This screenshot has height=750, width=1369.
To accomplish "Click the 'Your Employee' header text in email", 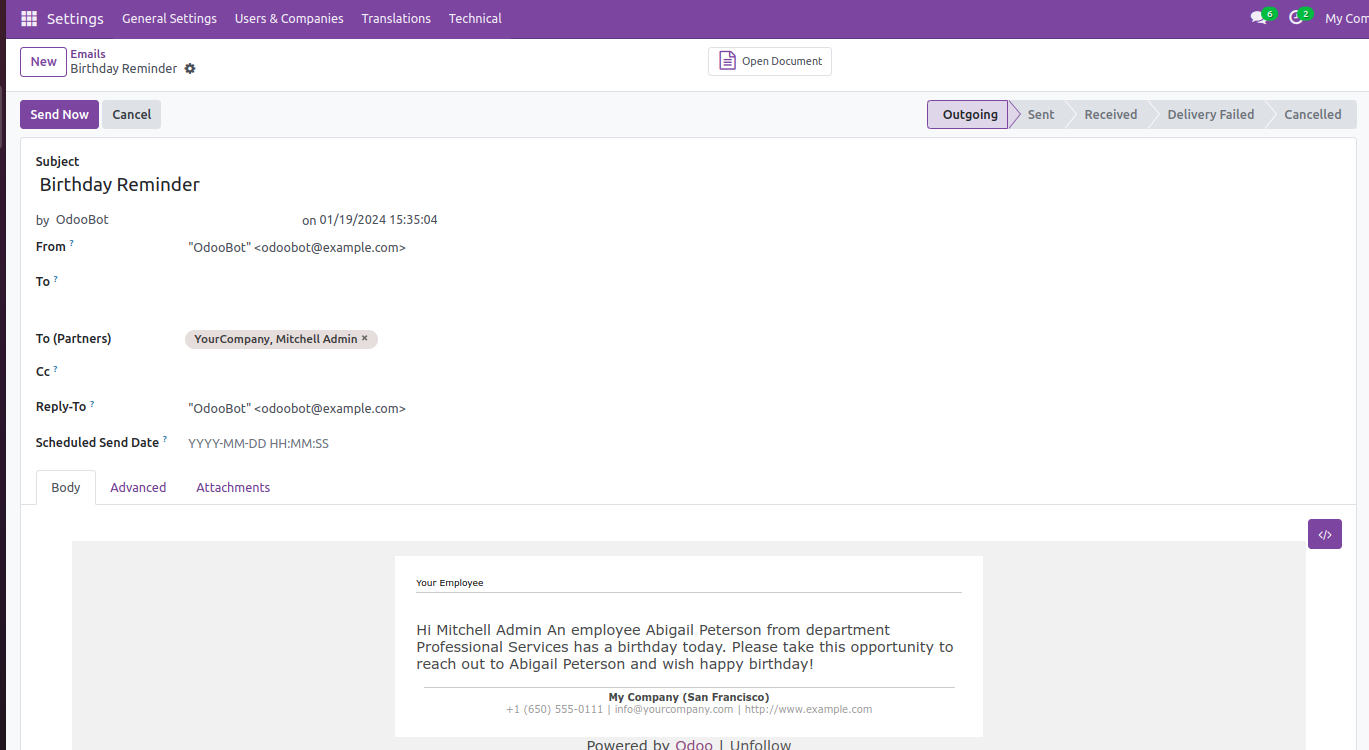I will click(450, 583).
